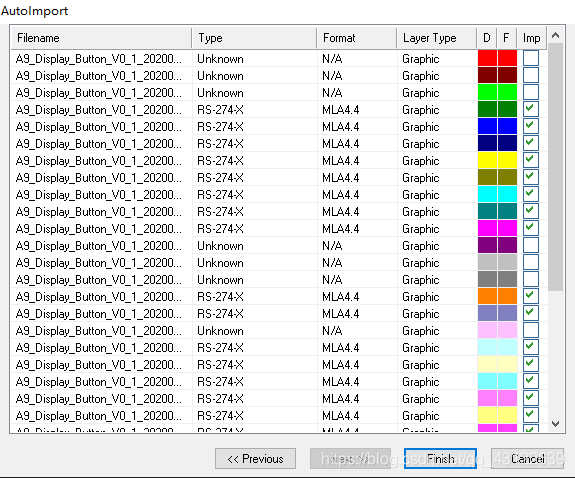The height and width of the screenshot is (478, 575).
Task: Click the N/A format in the dark gray row
Action: [332, 280]
